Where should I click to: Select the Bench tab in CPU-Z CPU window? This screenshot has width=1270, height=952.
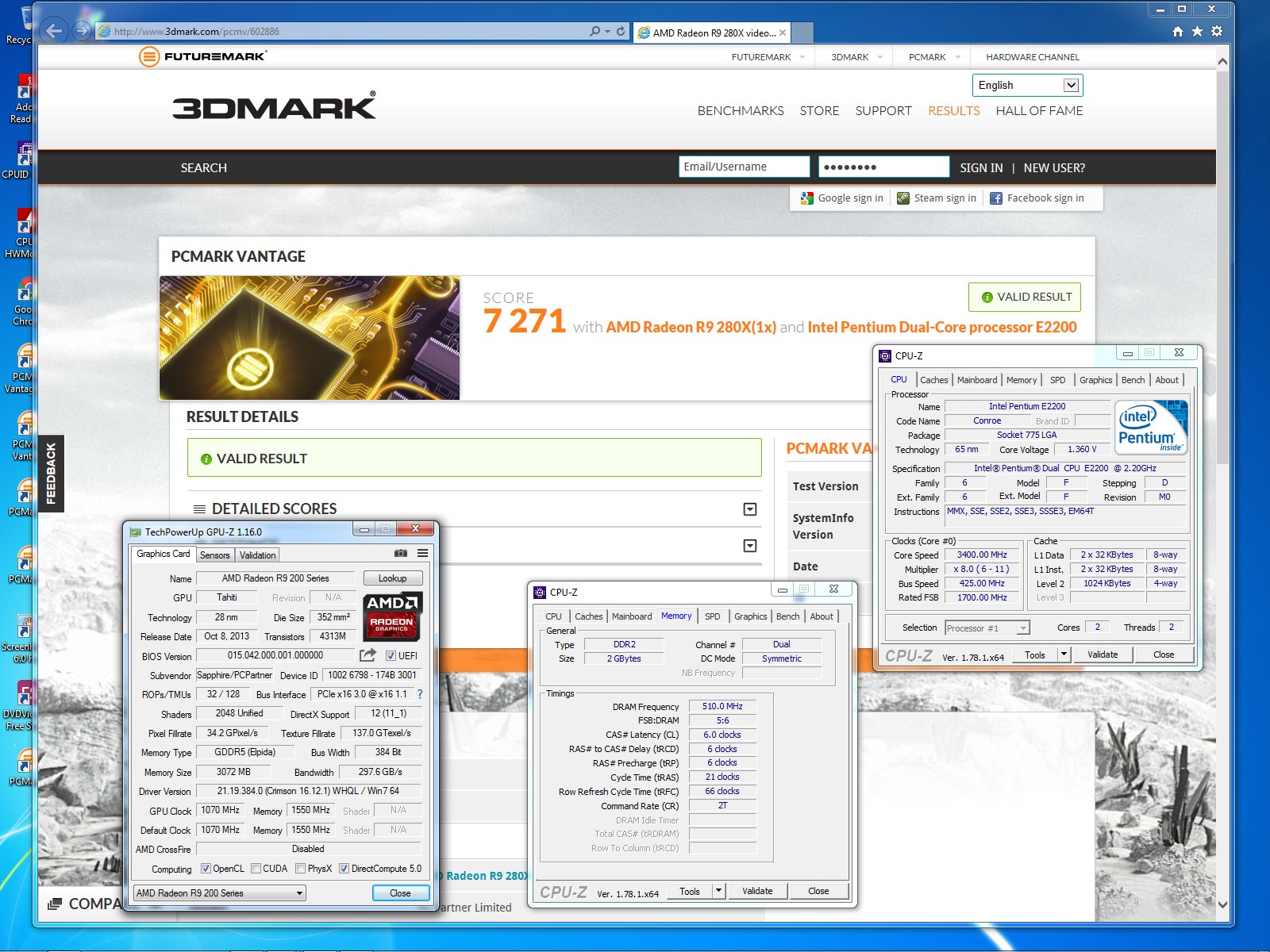1133,380
